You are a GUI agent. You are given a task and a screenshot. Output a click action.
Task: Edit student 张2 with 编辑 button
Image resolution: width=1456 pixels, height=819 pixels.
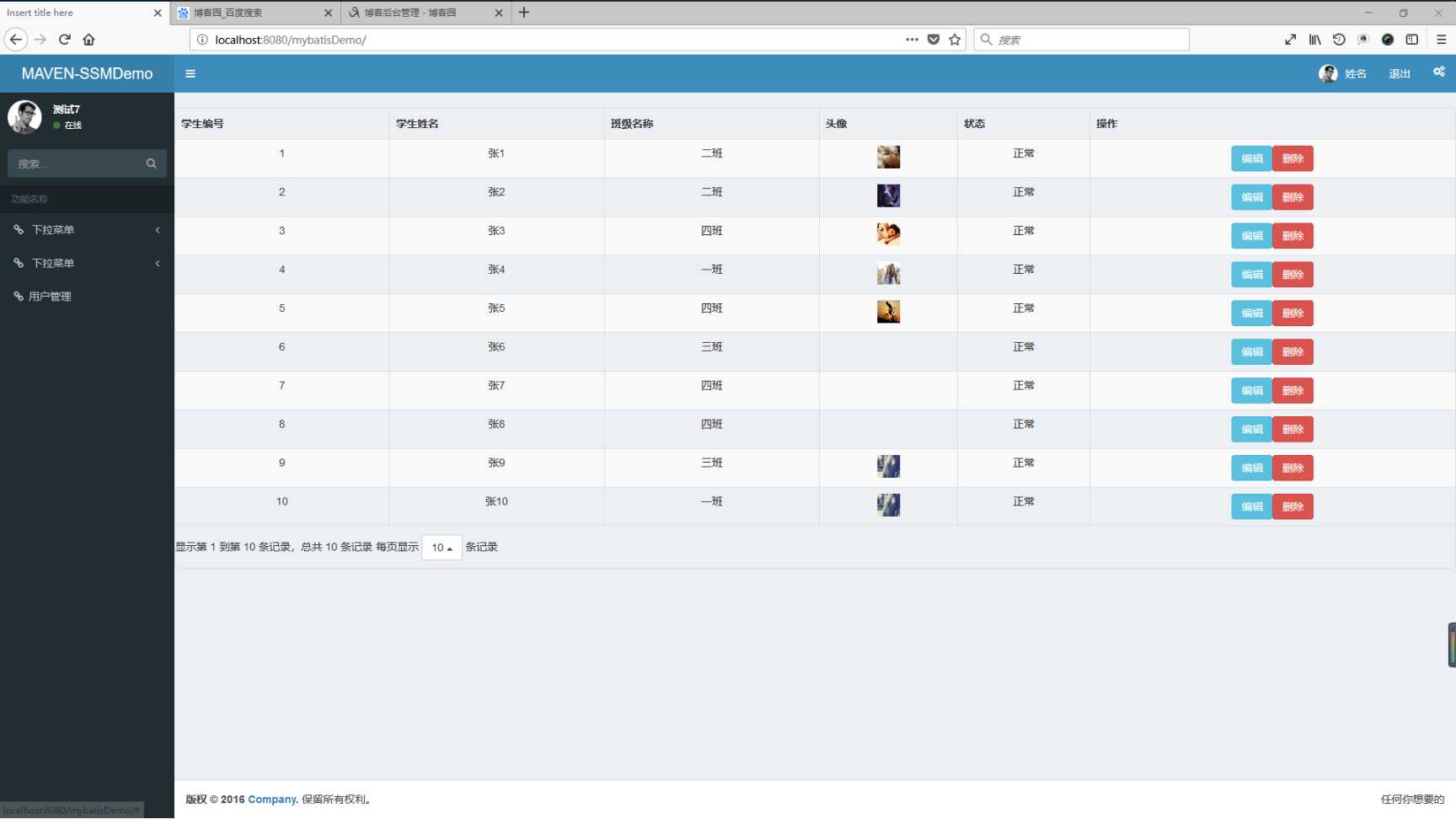pos(1251,197)
